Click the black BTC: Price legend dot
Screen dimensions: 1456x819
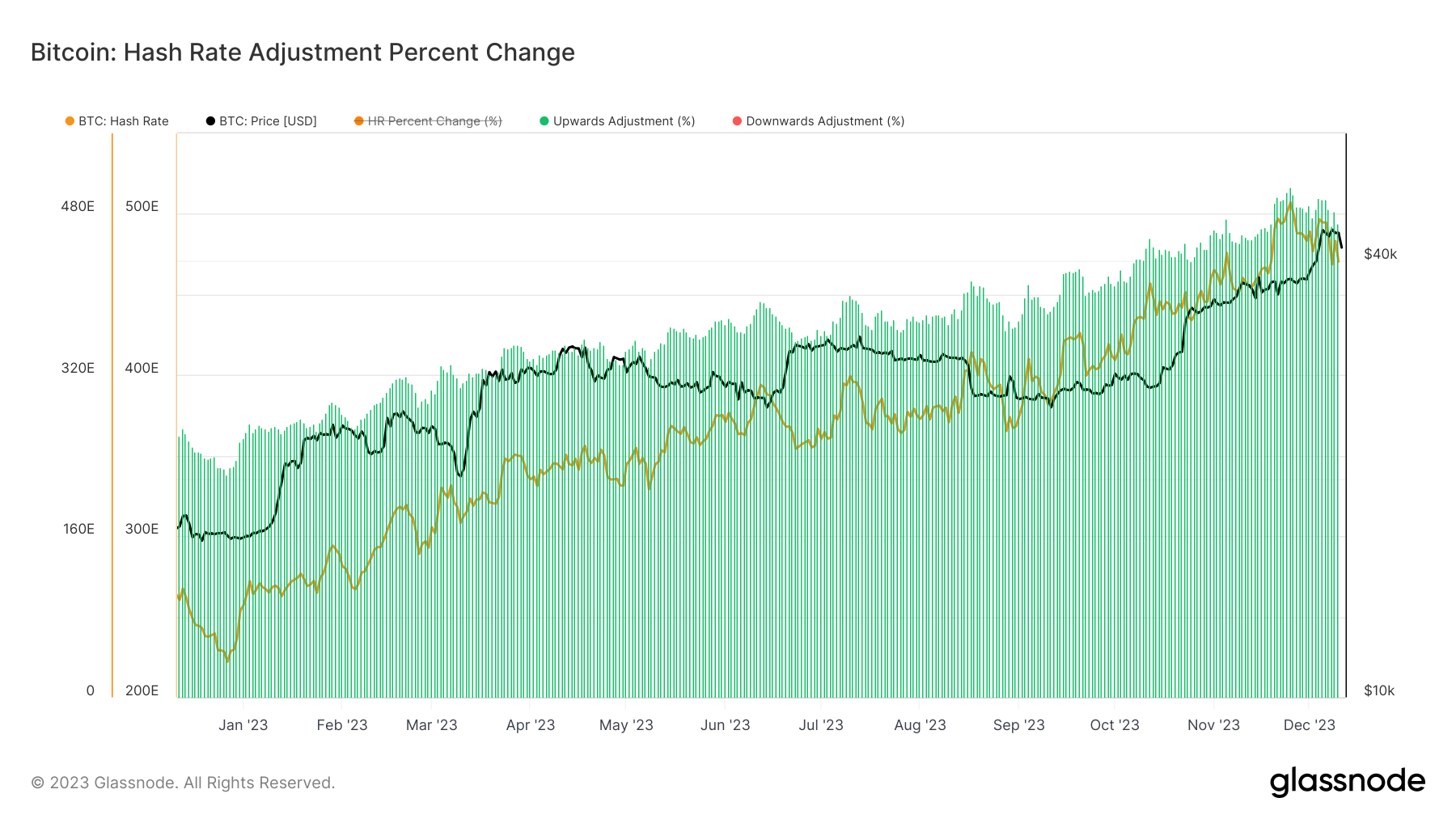tap(210, 121)
